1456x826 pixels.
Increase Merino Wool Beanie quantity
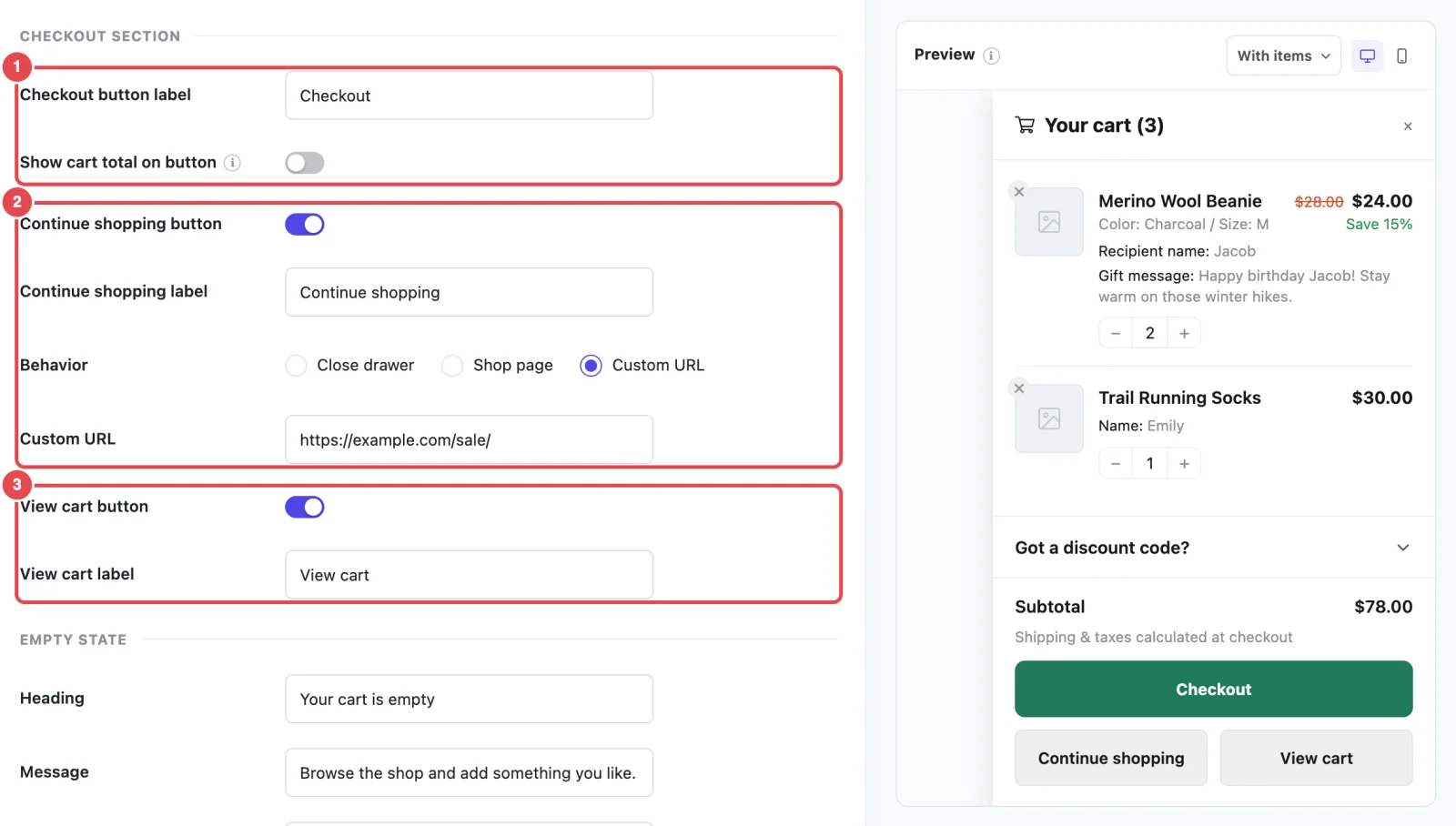(1184, 334)
